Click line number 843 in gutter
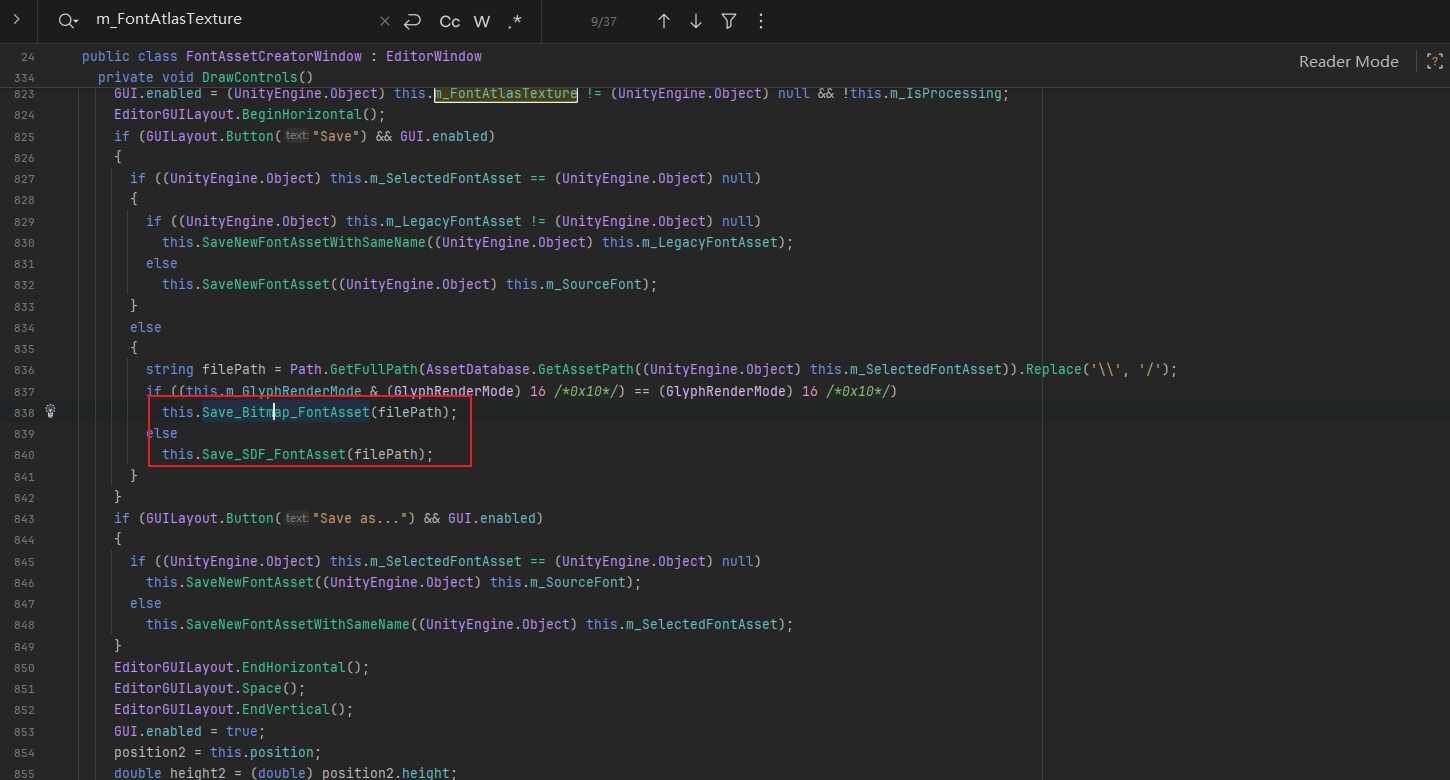This screenshot has height=780, width=1450. point(25,518)
